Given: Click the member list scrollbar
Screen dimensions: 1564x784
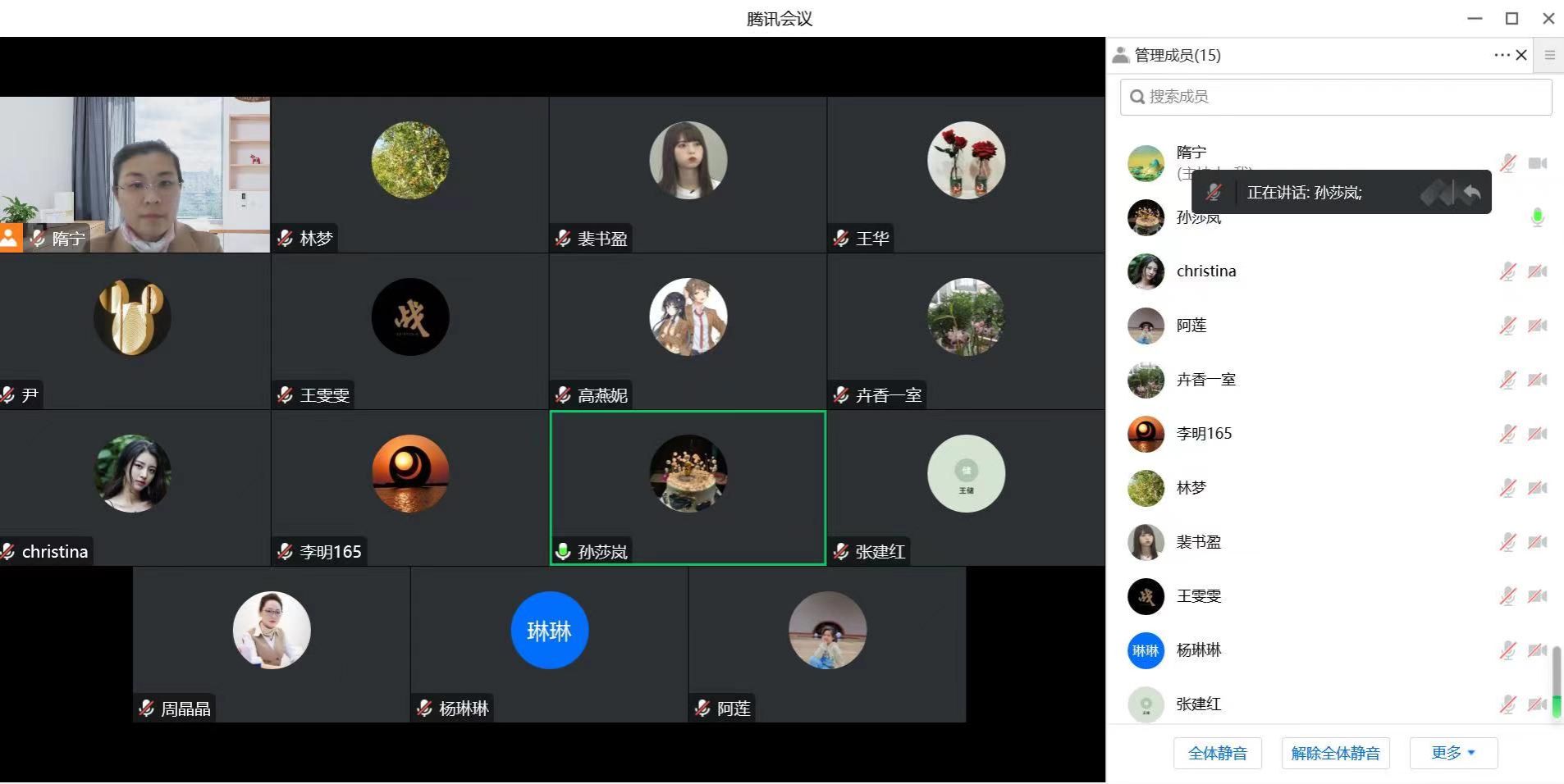Looking at the screenshot, I should coord(1556,681).
